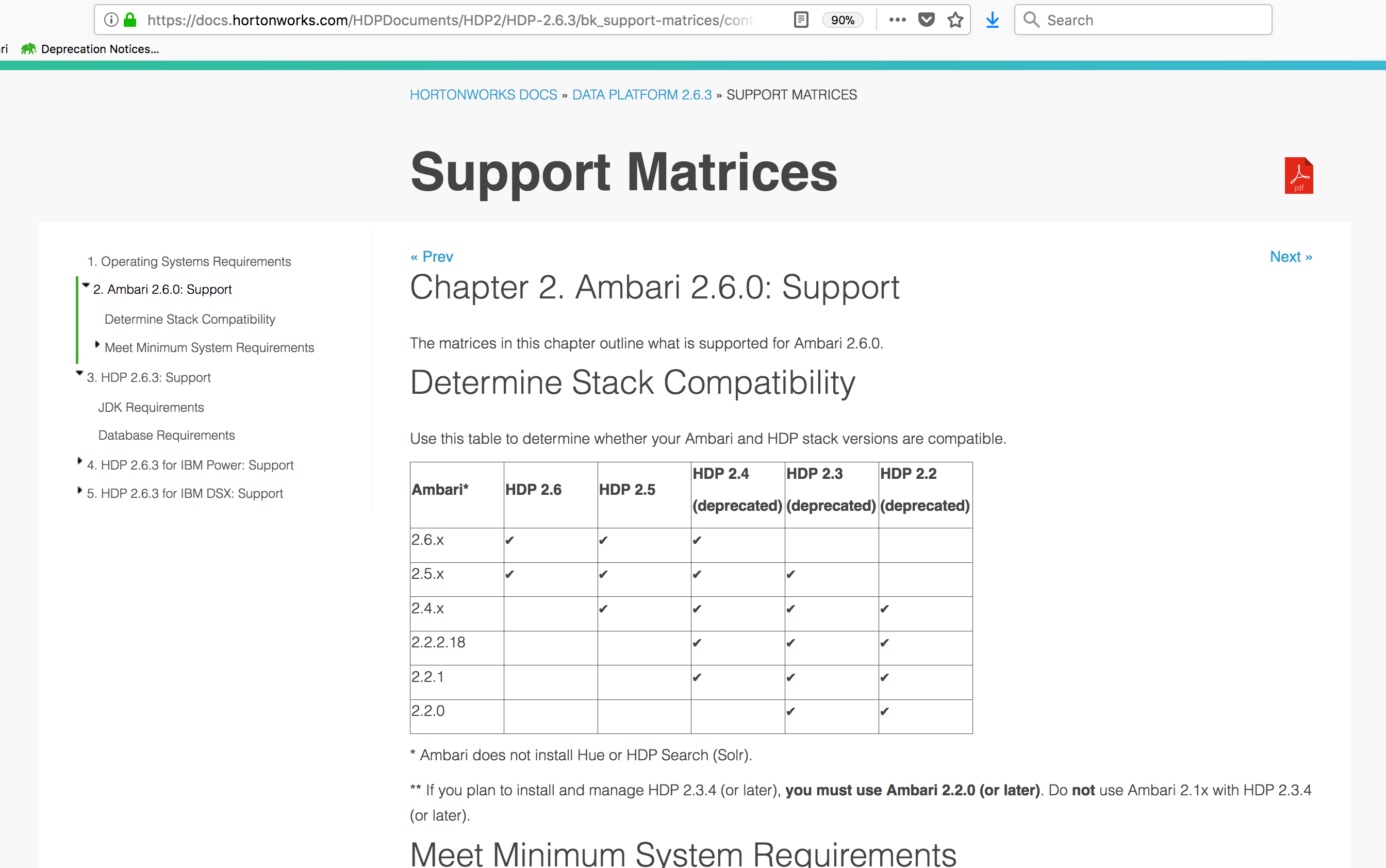The width and height of the screenshot is (1386, 868).
Task: Expand Meet Minimum System Requirements item
Action: click(x=97, y=344)
